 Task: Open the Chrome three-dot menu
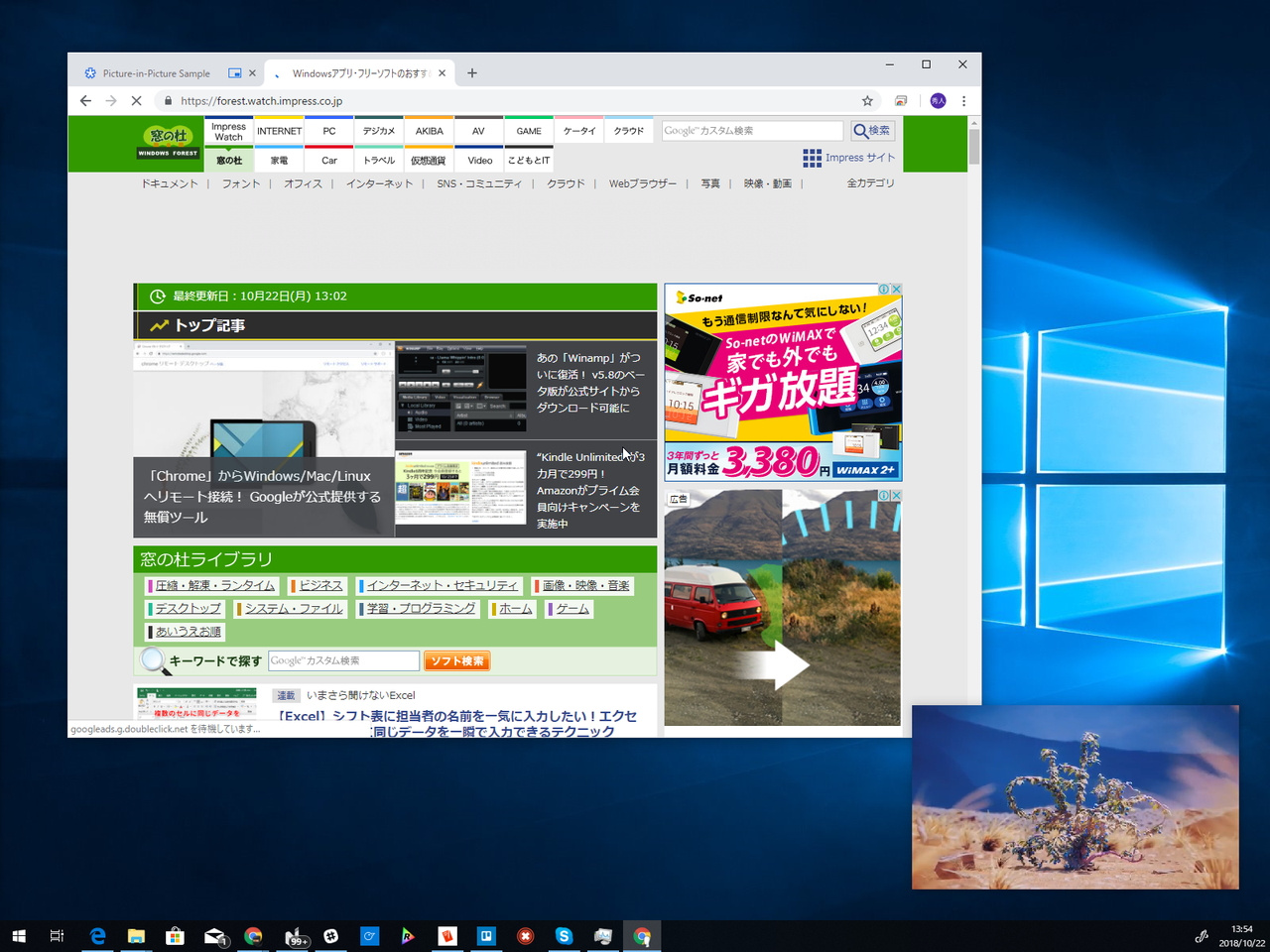[x=963, y=100]
